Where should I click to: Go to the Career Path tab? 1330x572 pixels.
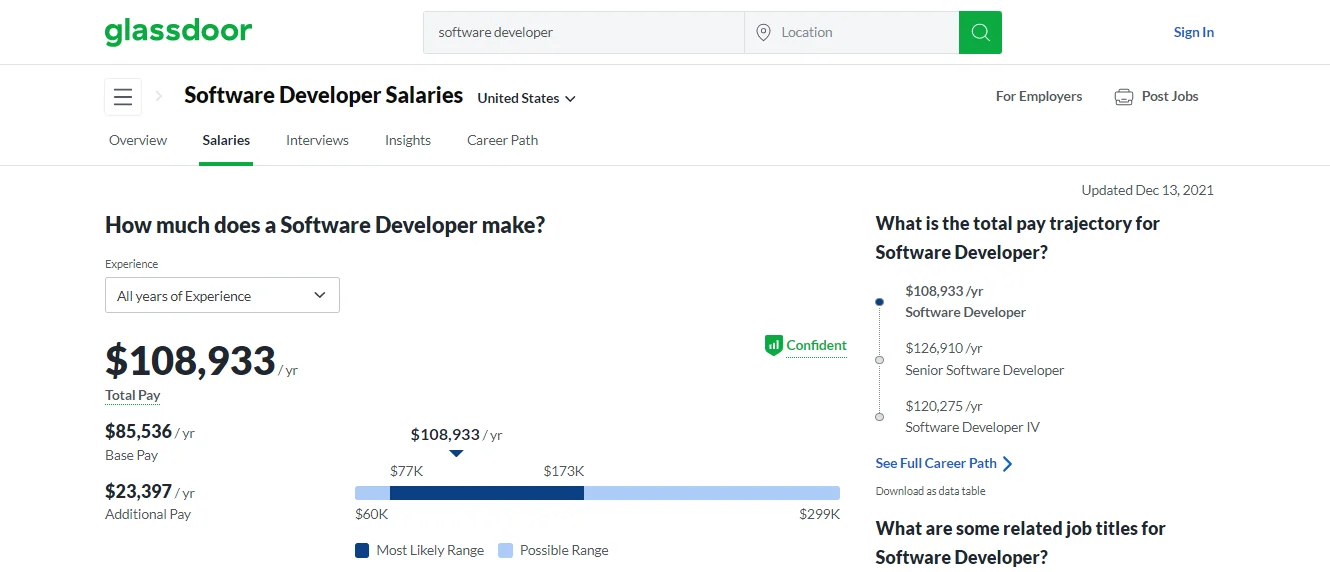point(502,141)
